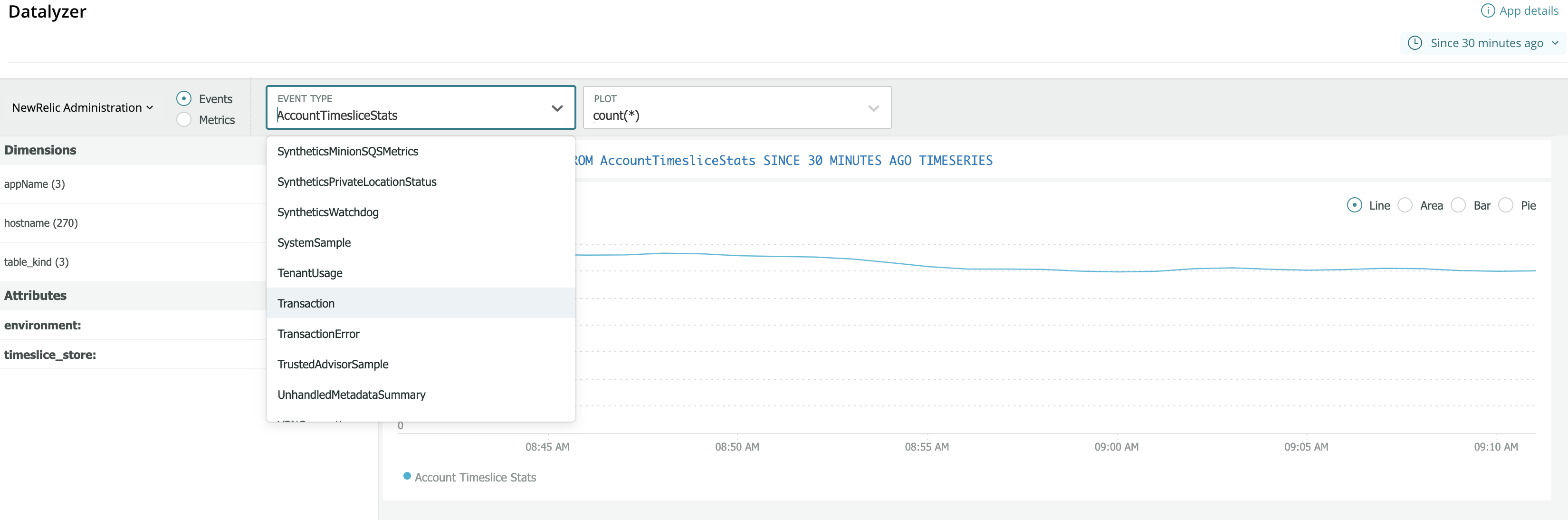Open the Since 30 minutes ago picker
This screenshot has height=520, width=1568.
(x=1484, y=43)
